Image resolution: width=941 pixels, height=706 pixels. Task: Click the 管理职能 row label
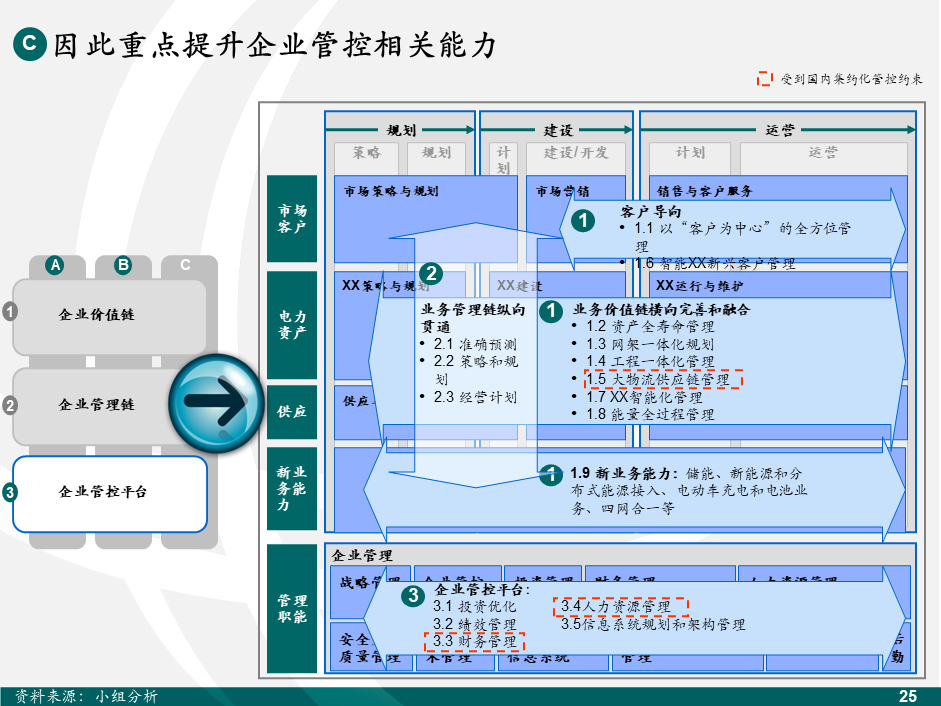point(292,608)
